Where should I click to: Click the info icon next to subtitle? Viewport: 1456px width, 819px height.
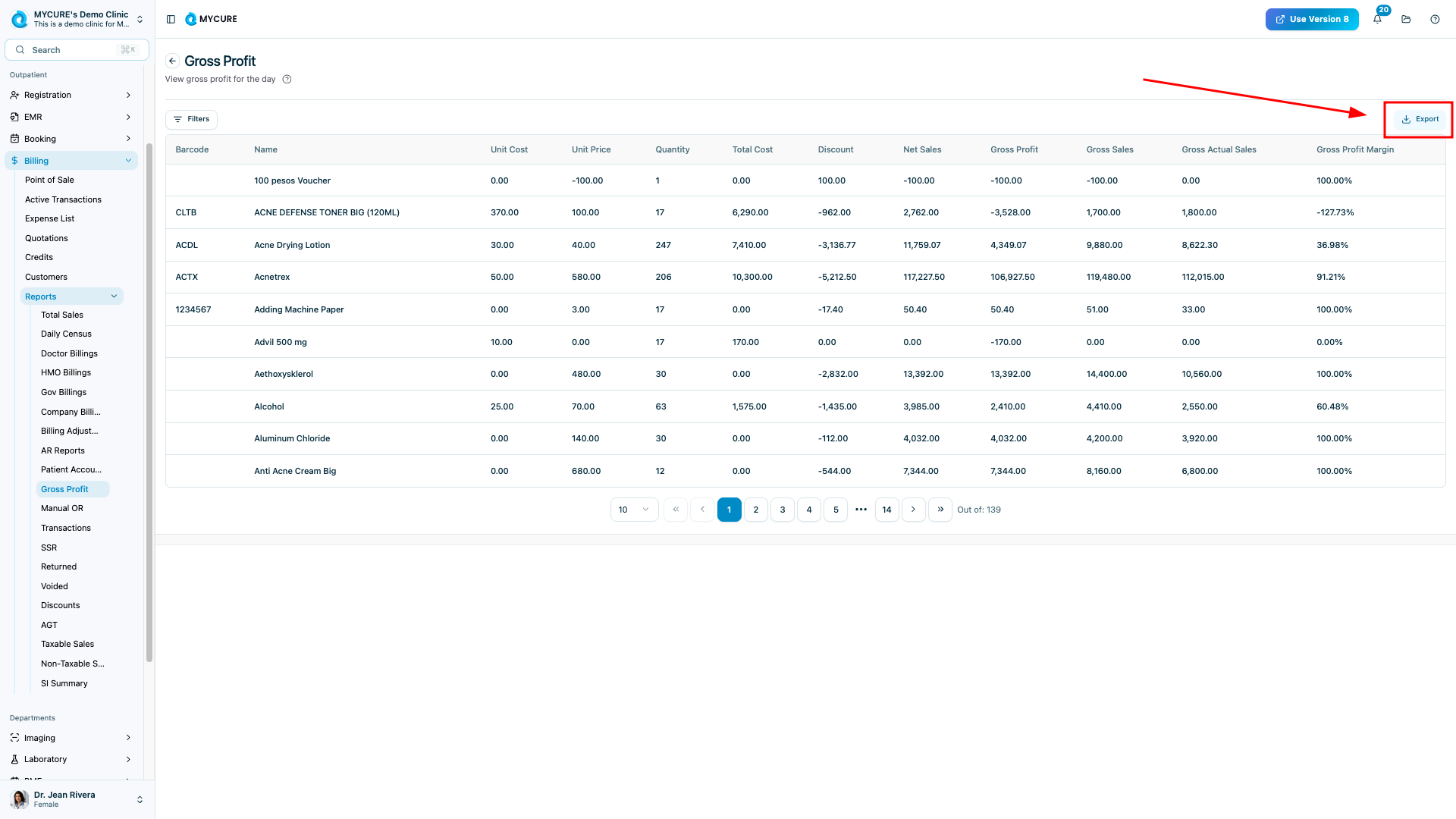click(x=287, y=79)
